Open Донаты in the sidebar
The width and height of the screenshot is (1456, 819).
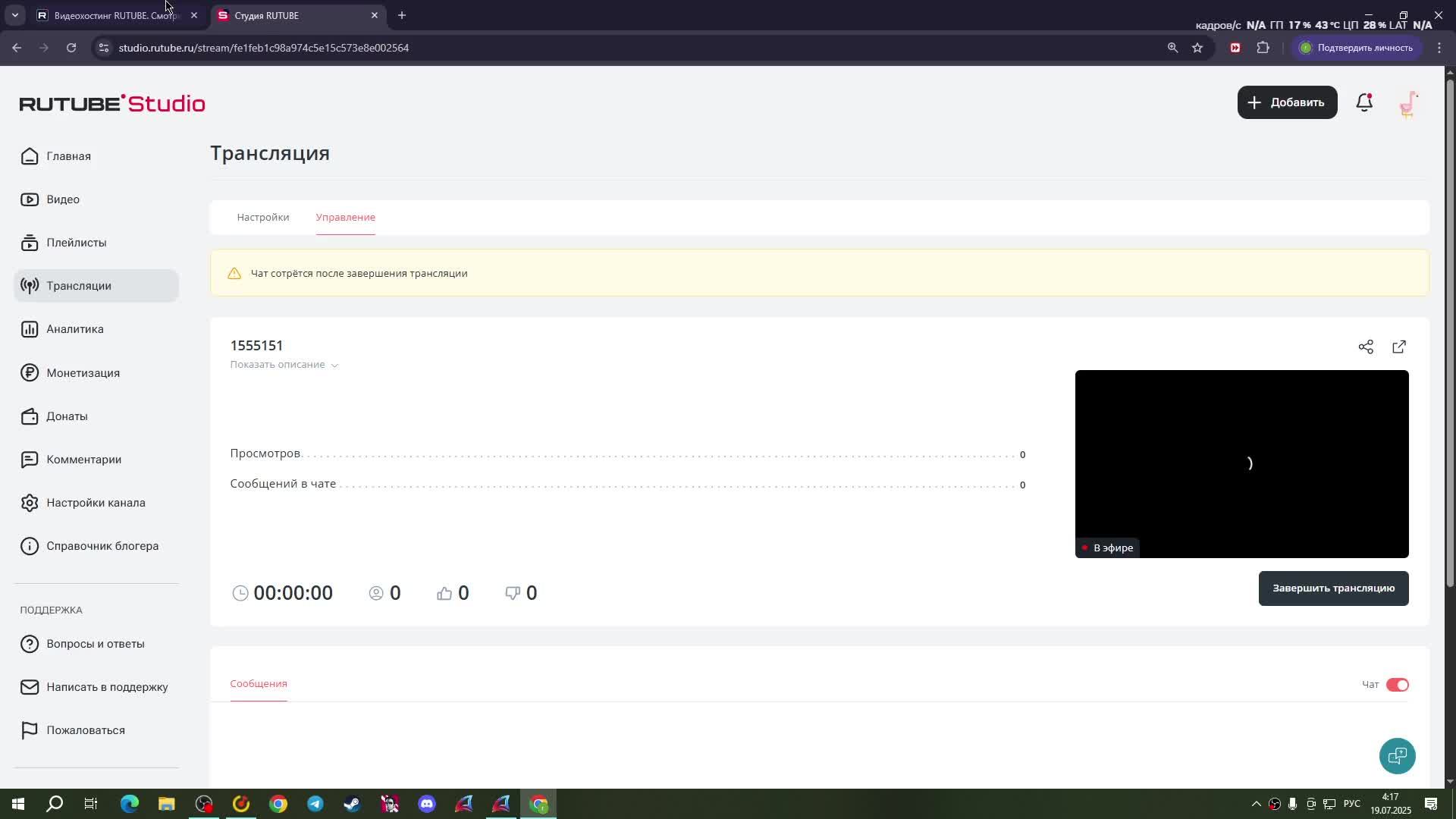(96, 416)
